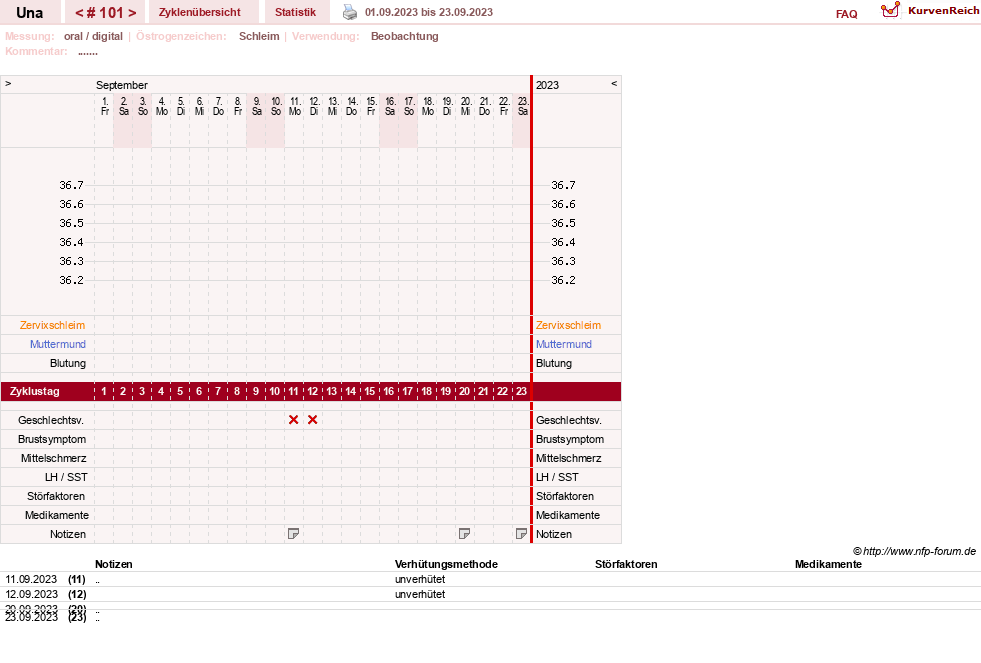
Task: Click the 11.09.2023 notes table row
Action: pyautogui.click(x=490, y=579)
